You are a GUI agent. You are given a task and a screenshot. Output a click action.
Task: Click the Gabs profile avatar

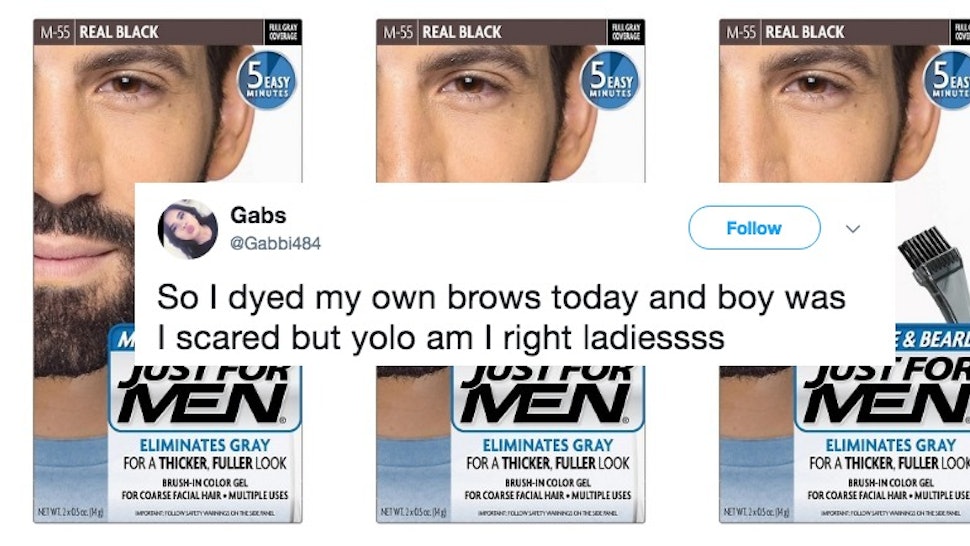point(187,229)
